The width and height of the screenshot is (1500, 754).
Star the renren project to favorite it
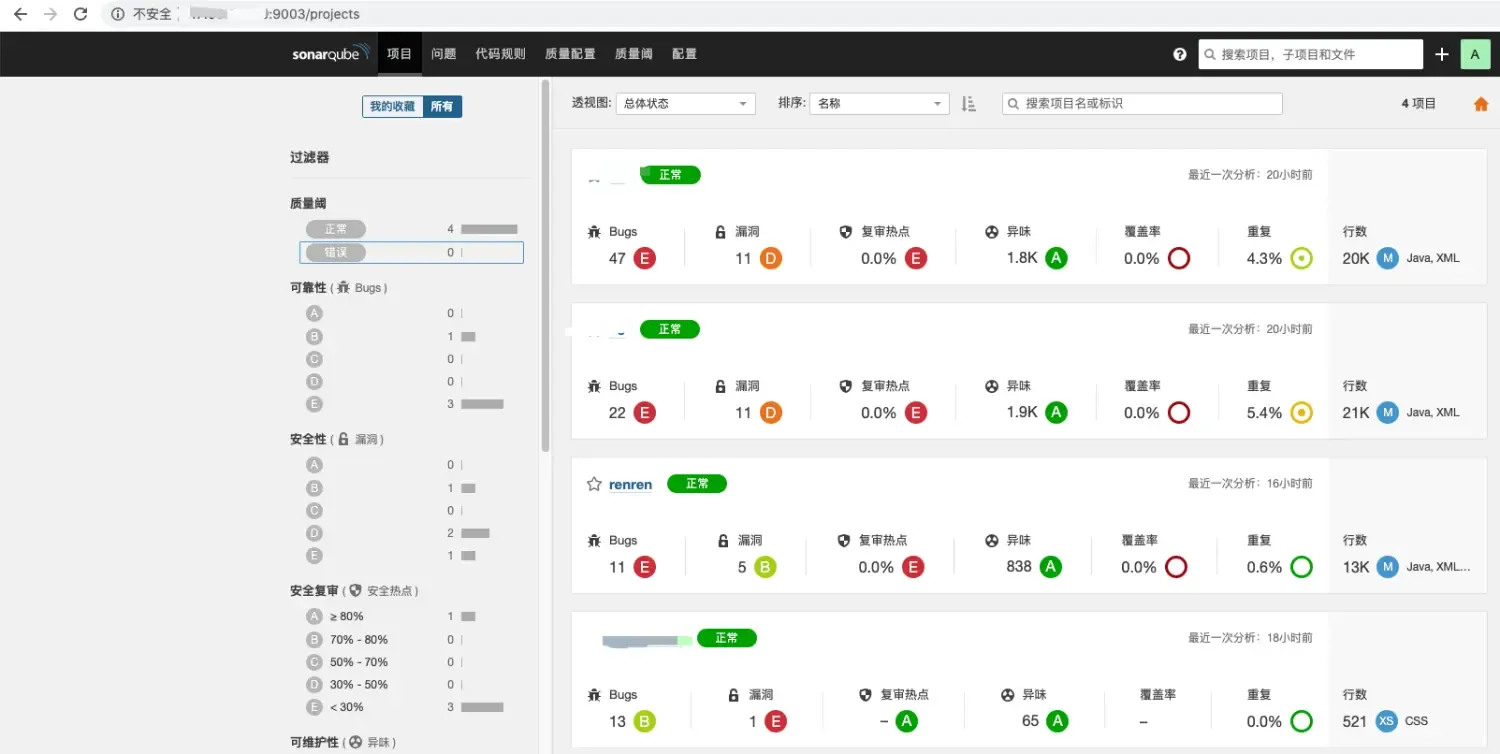coord(593,483)
